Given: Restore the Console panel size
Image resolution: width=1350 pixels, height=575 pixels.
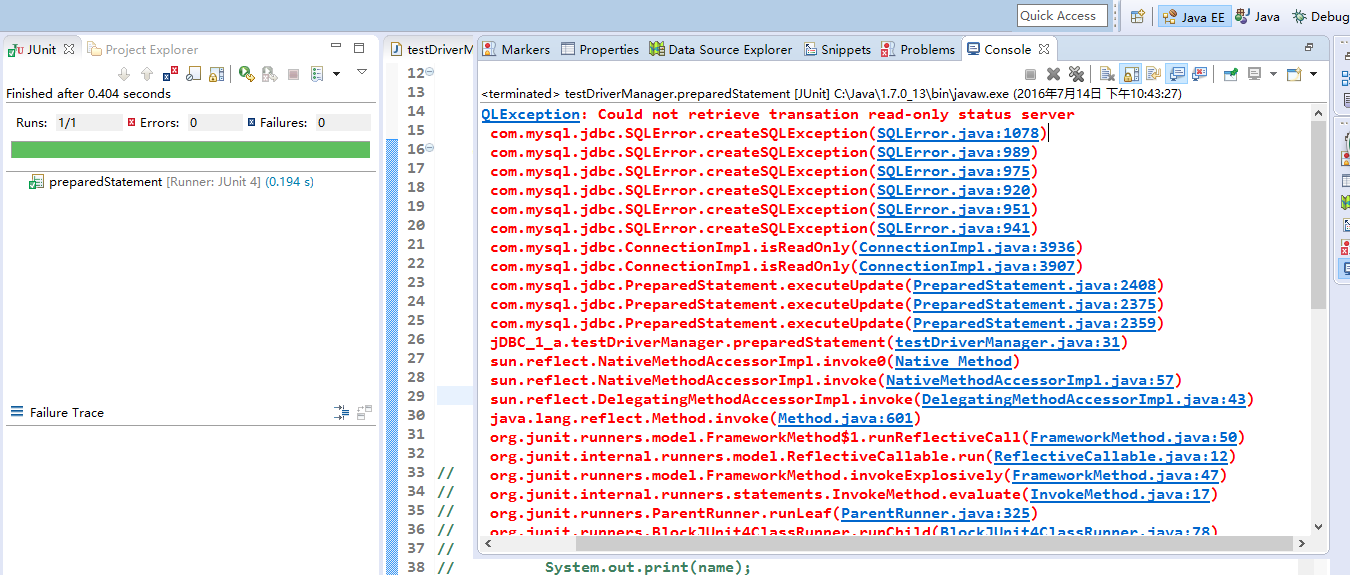Looking at the screenshot, I should tap(1309, 47).
